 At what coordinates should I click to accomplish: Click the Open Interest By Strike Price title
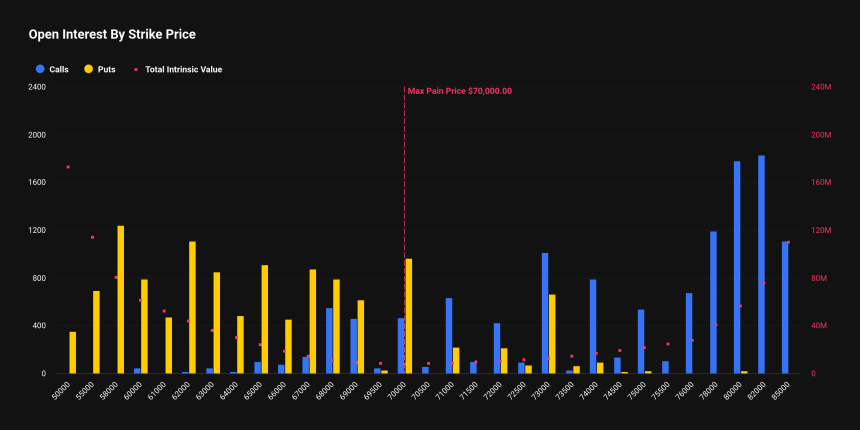111,34
